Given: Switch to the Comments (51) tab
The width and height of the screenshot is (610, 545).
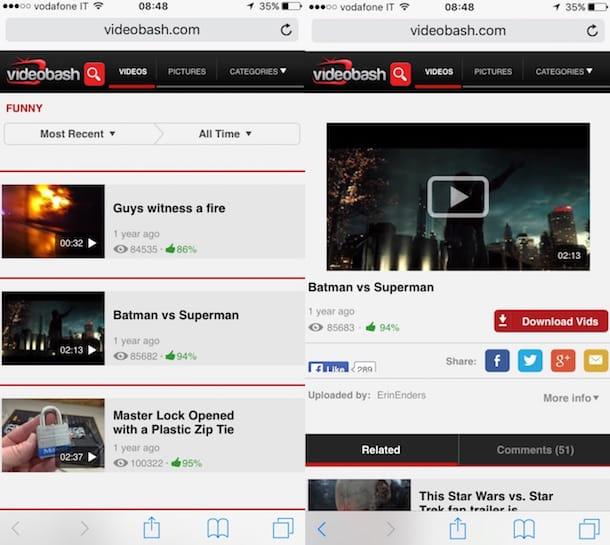Looking at the screenshot, I should [535, 450].
